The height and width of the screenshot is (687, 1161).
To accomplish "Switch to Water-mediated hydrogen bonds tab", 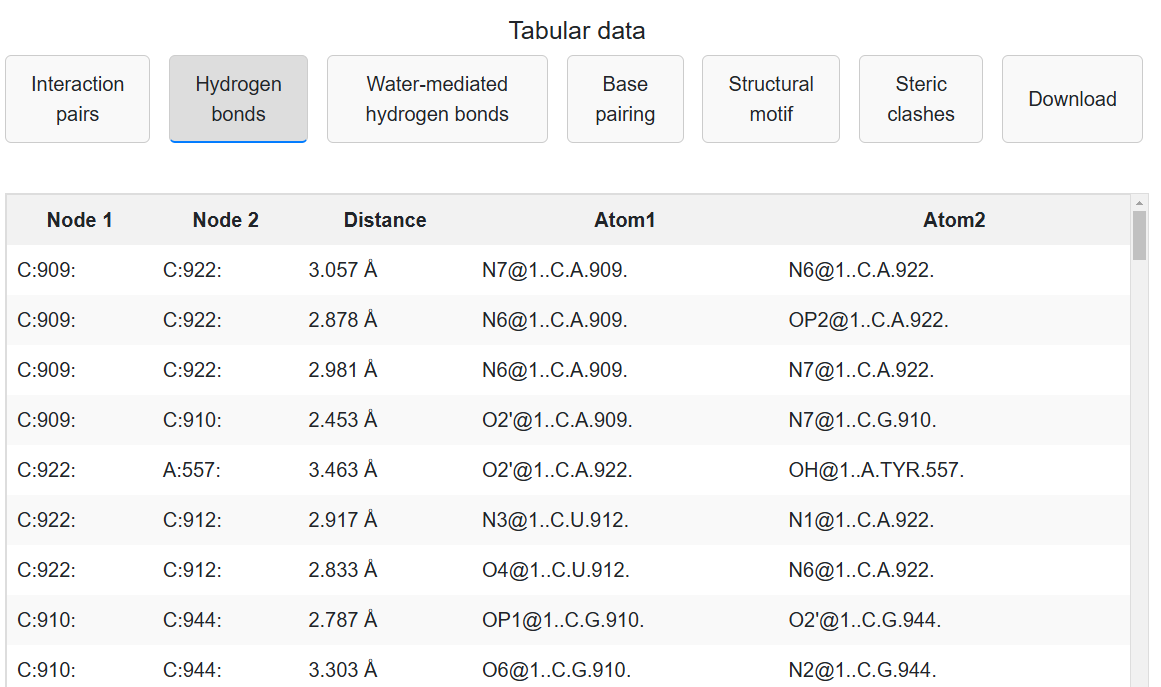I will [437, 99].
